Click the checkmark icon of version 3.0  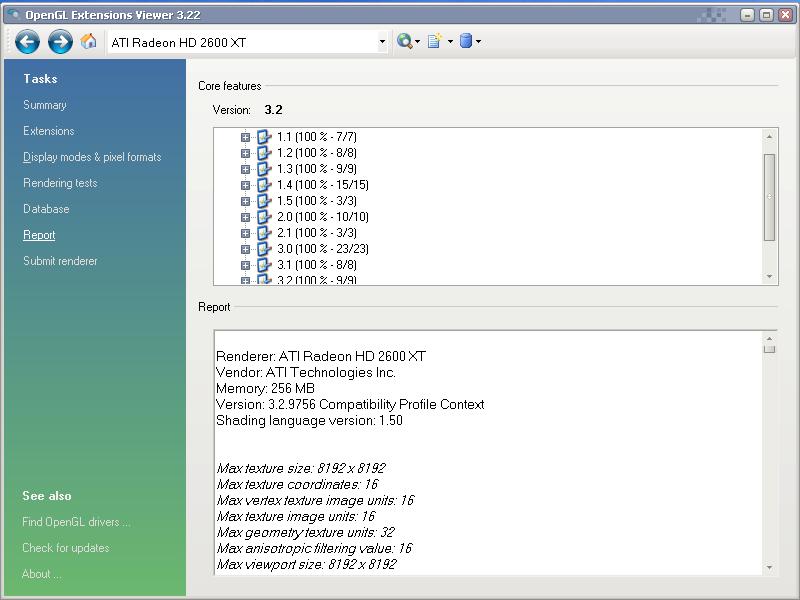(264, 249)
